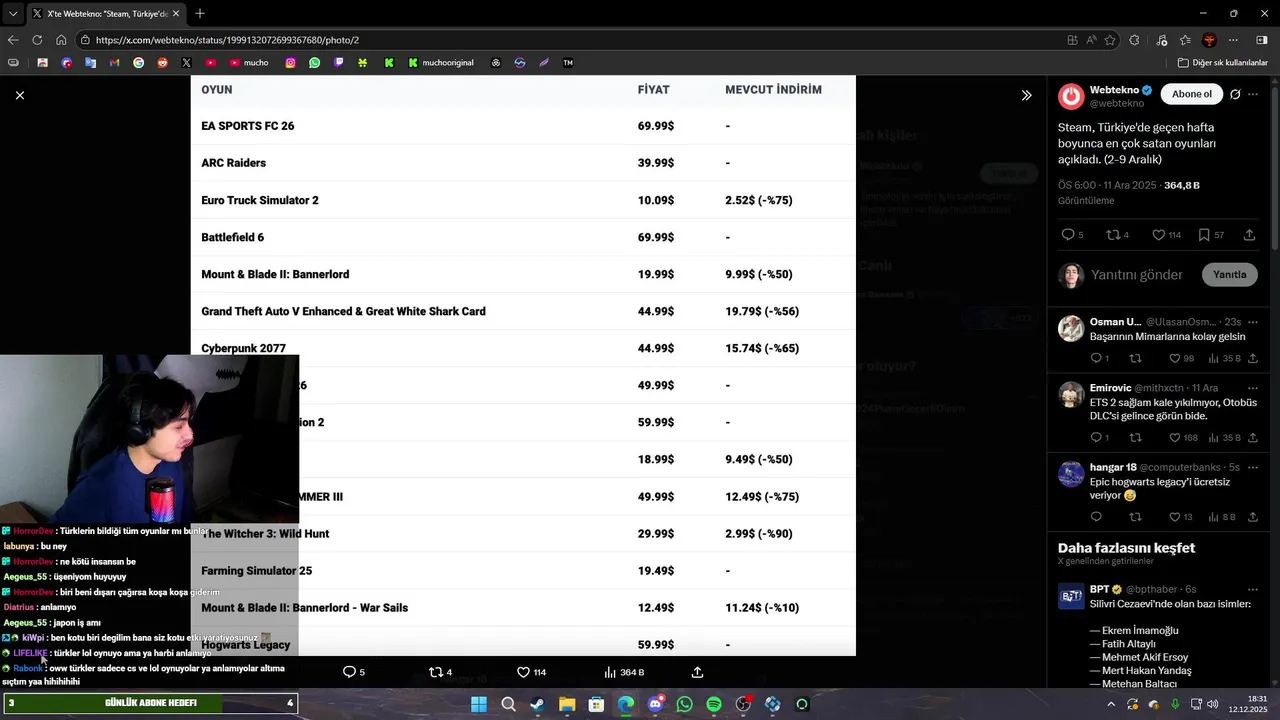The image size is (1280, 720).
Task: Open Spotify from the taskbar
Action: pos(714,704)
